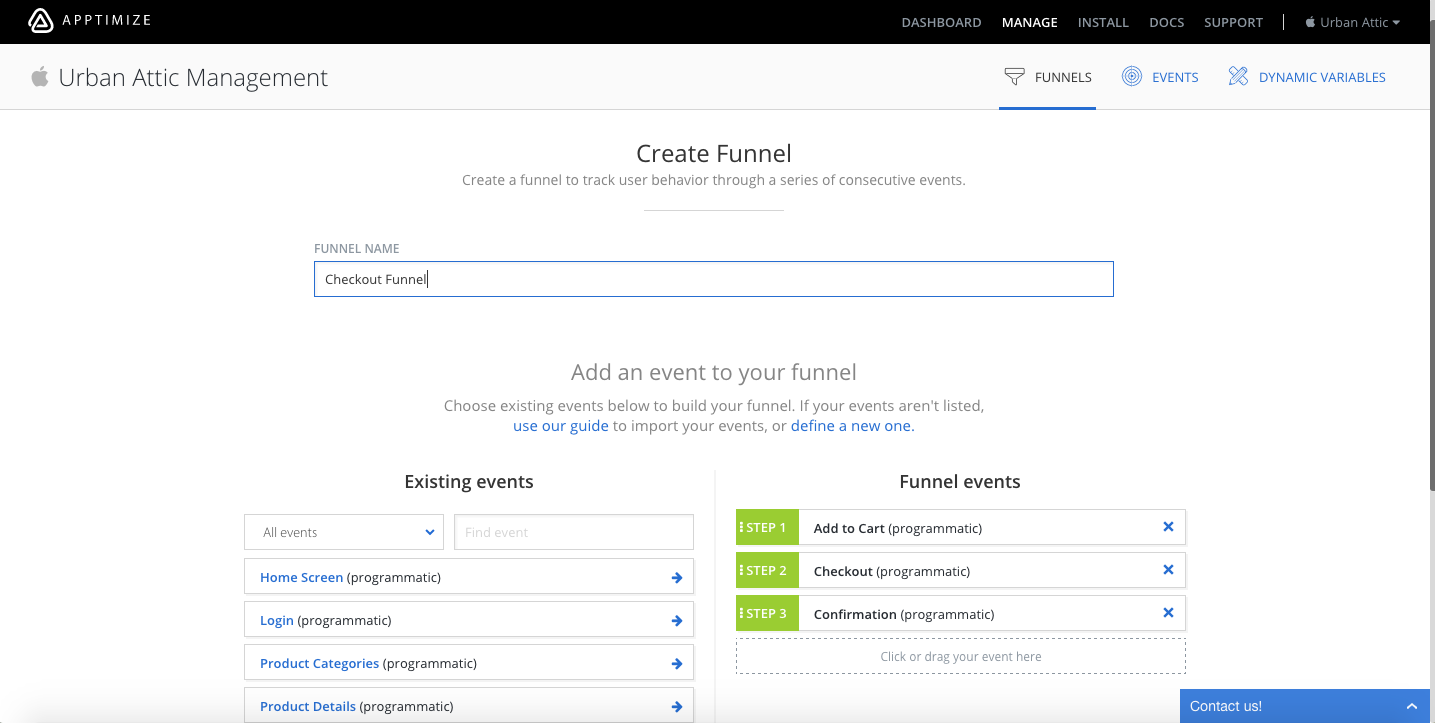Select the Add to Cart funnel step text
This screenshot has height=723, width=1435.
pyautogui.click(x=898, y=528)
